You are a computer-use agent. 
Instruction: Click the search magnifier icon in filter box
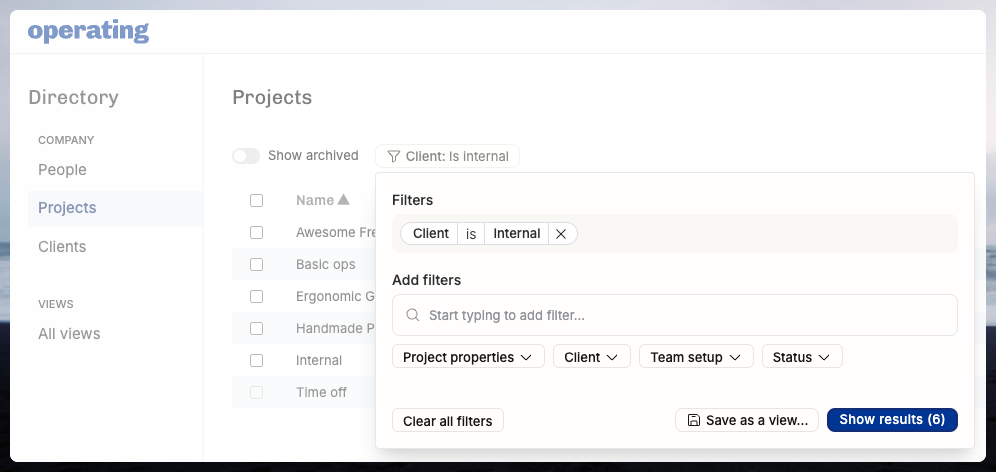(413, 315)
